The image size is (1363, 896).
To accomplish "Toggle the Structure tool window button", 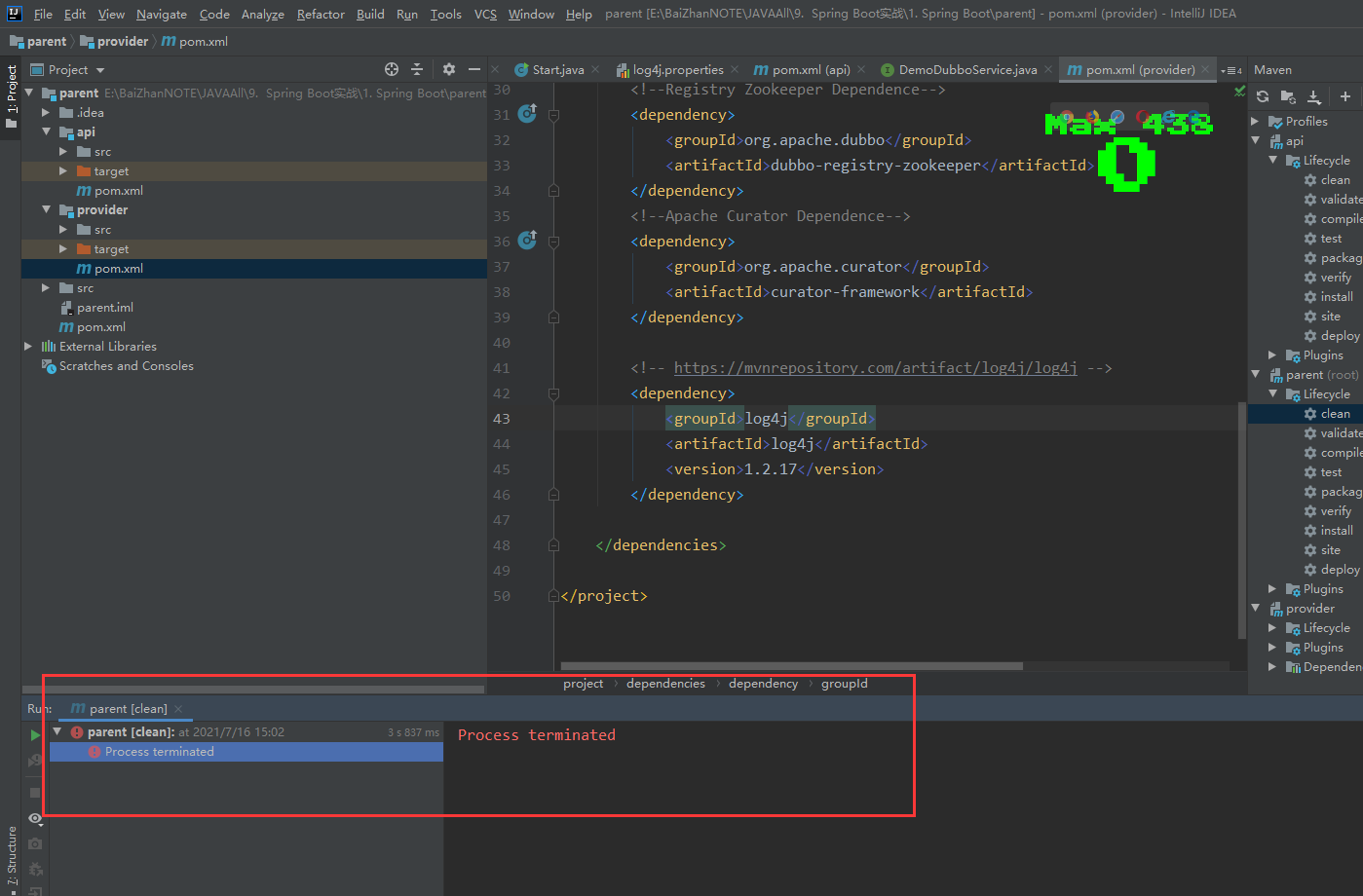I will tap(11, 857).
